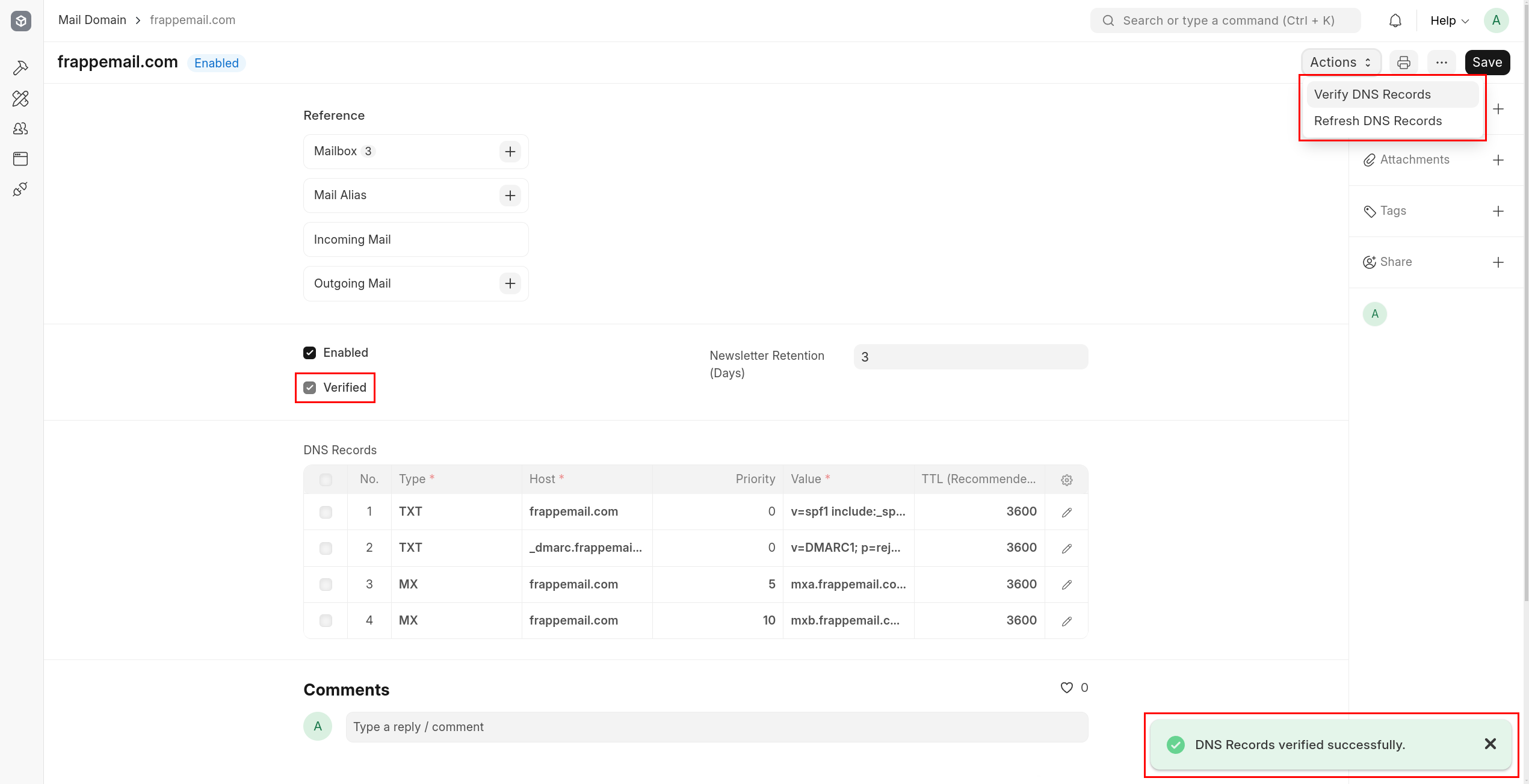Open the Outgoing Mail reference link
1529x784 pixels.
(352, 283)
